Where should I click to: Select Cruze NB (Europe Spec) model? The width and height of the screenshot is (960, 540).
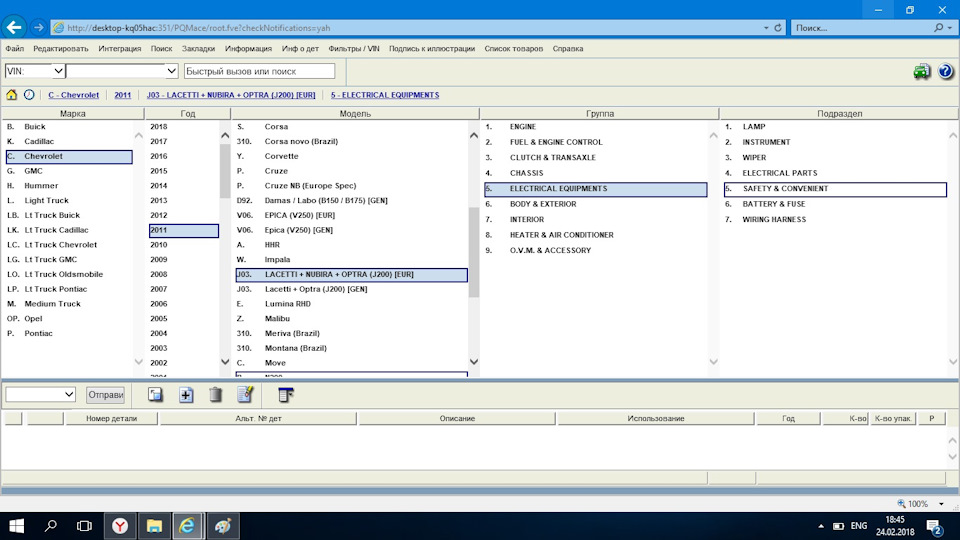[x=351, y=186]
